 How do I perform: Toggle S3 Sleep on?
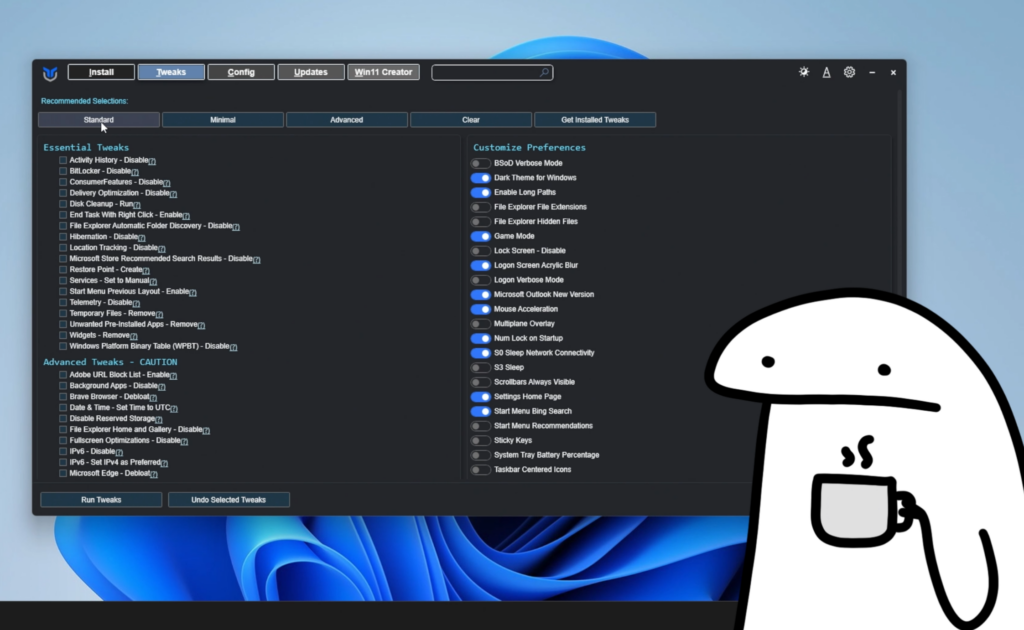click(480, 368)
